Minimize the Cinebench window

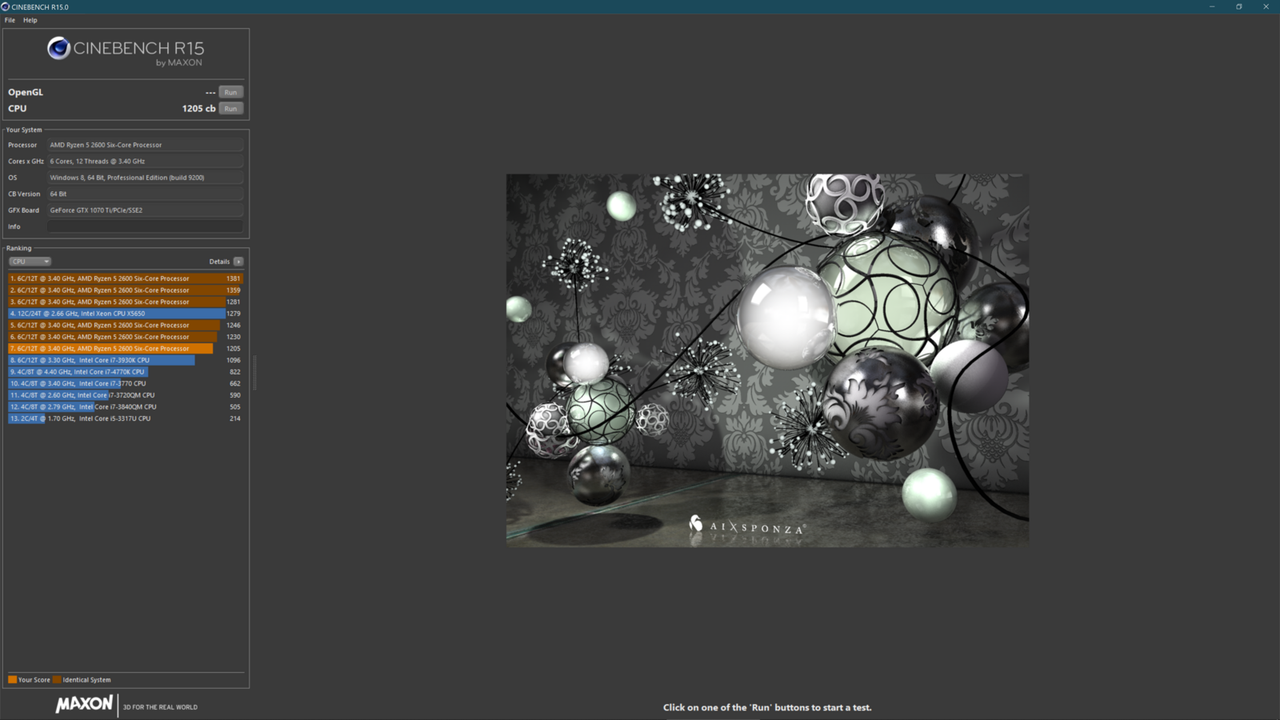coord(1213,6)
